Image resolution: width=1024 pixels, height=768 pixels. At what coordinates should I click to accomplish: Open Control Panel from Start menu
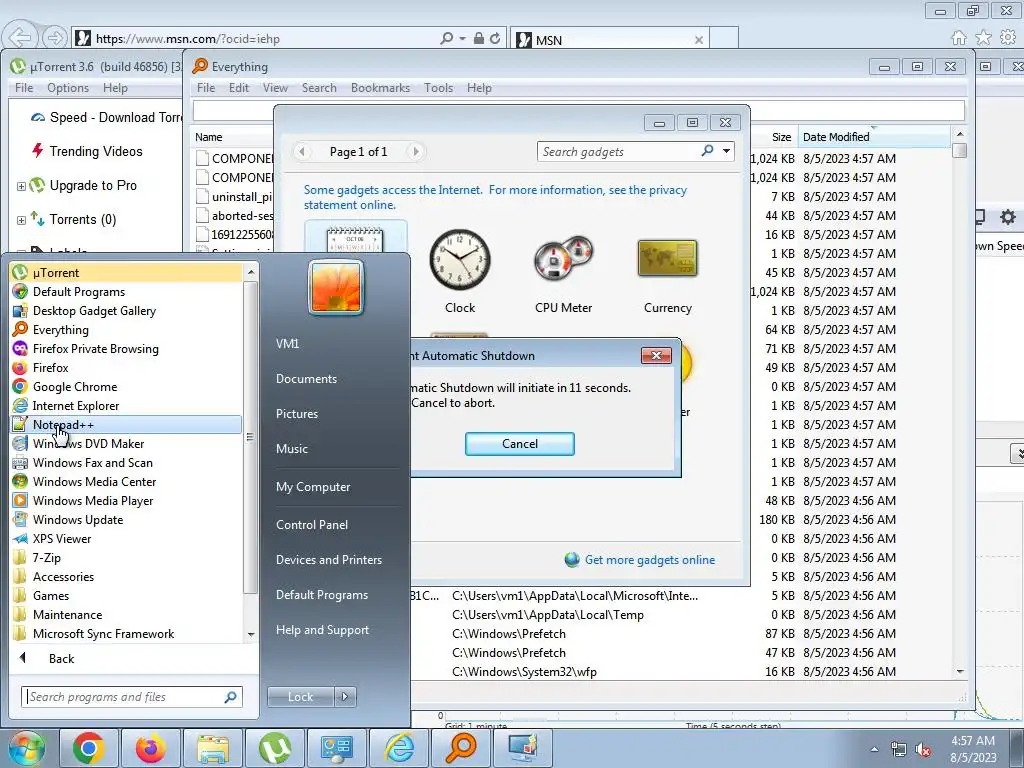pos(312,524)
